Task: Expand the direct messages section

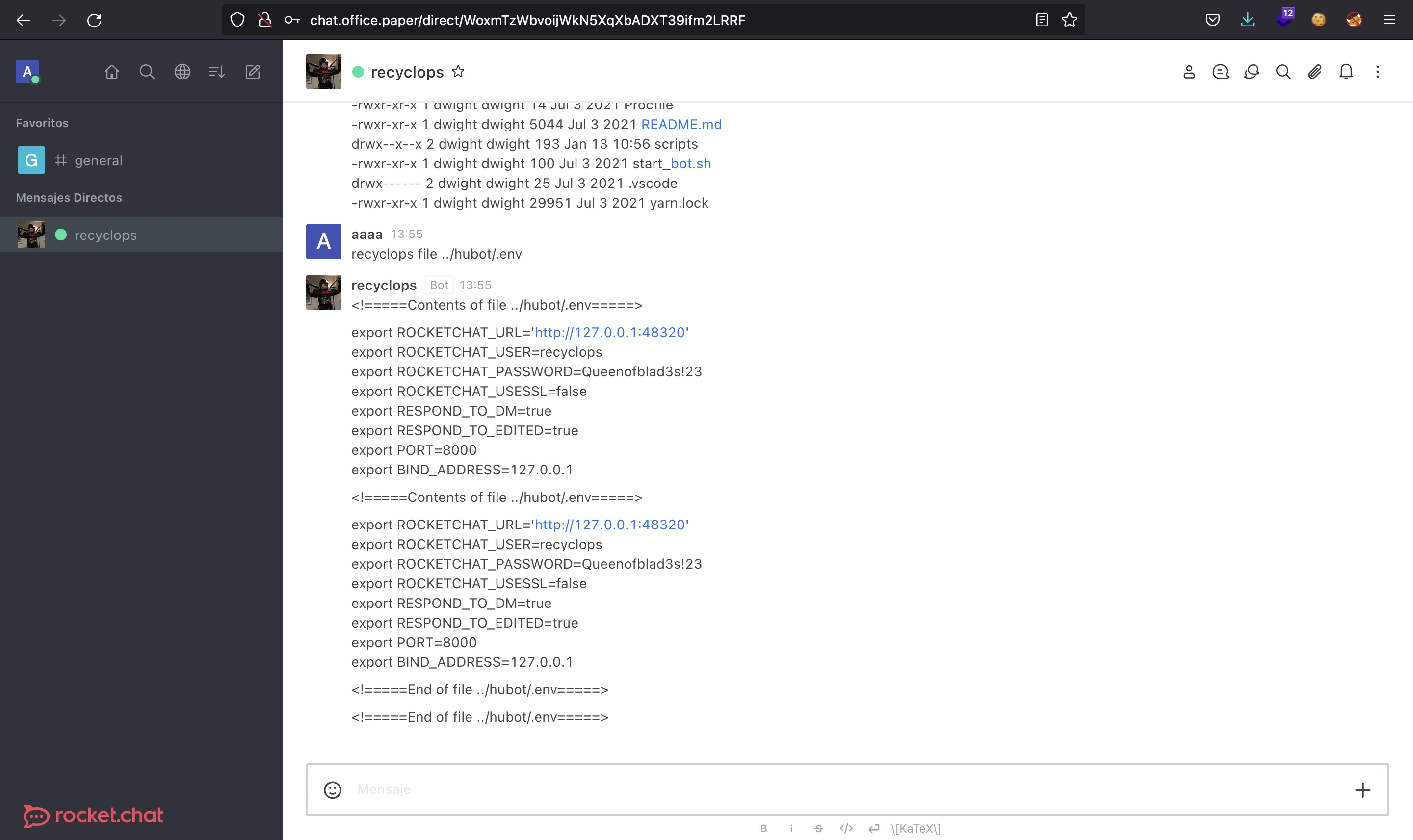Action: [69, 197]
